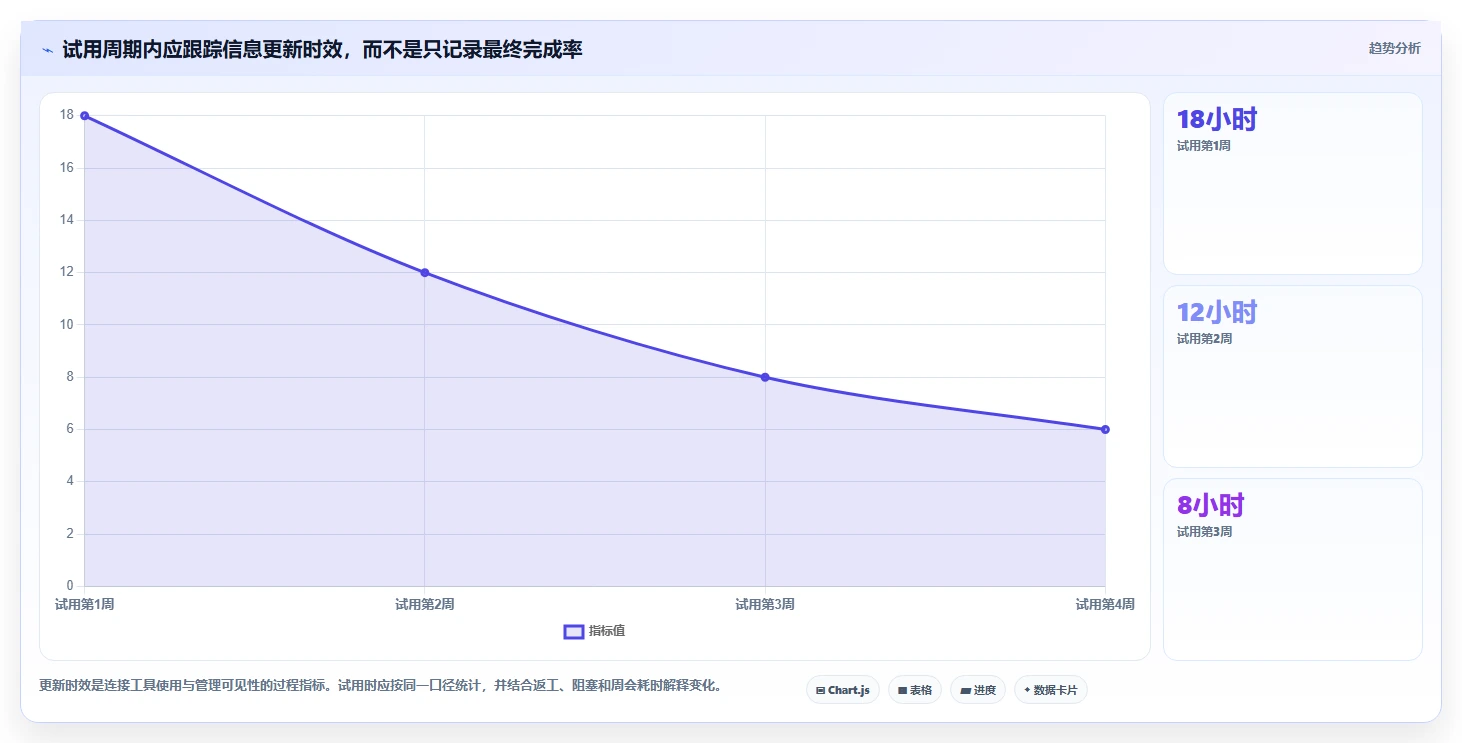Open the 12小时 data card
This screenshot has height=743, width=1462.
(x=1292, y=376)
